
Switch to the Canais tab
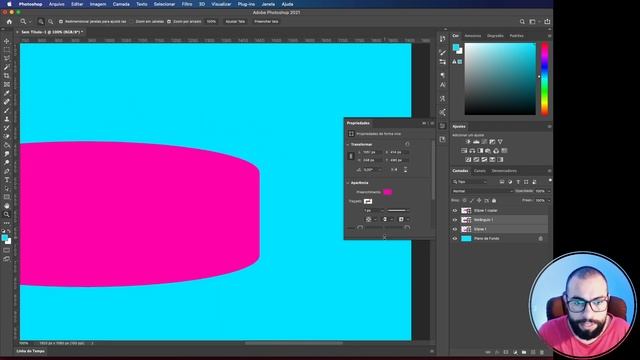coord(480,171)
